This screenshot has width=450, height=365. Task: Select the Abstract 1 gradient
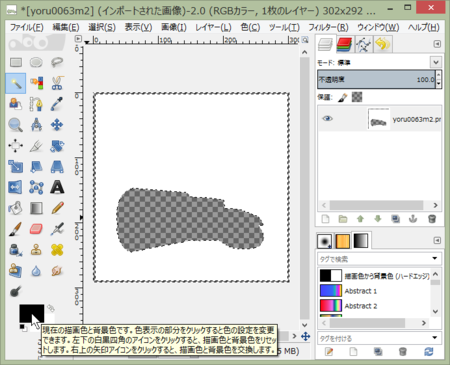coord(374,291)
